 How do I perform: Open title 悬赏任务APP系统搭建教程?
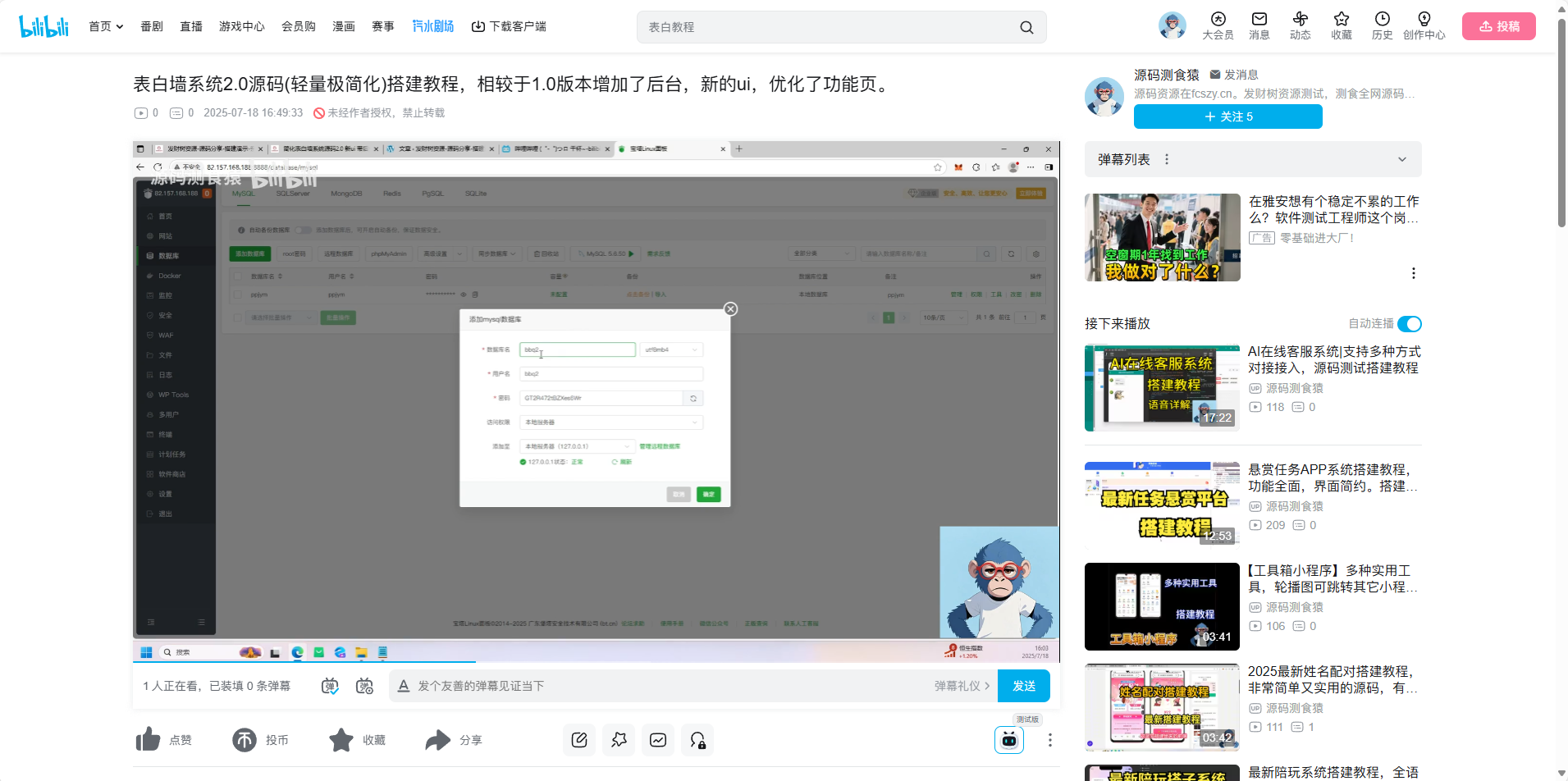(1333, 477)
